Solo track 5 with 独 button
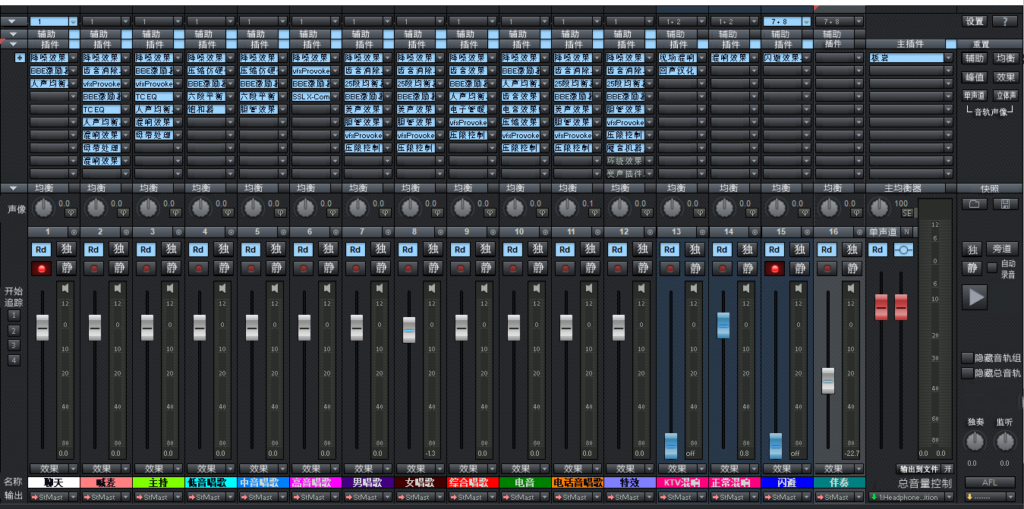 click(x=276, y=249)
